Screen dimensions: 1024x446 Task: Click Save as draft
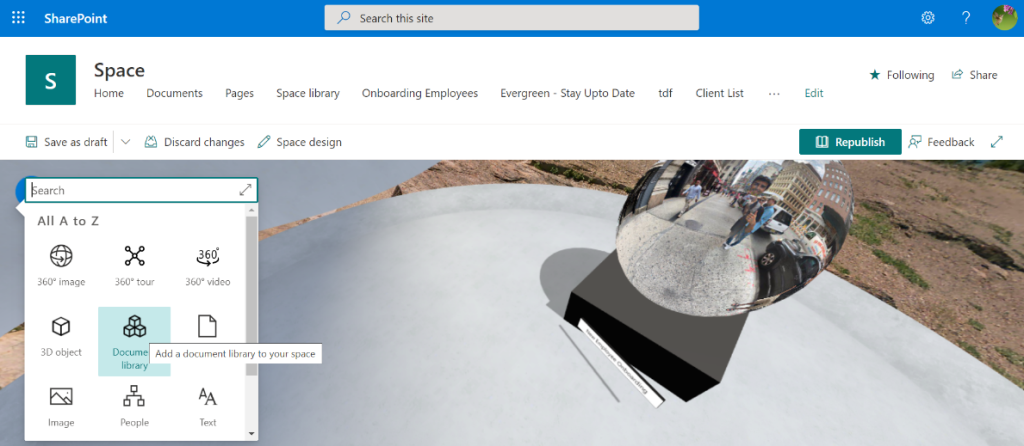[x=66, y=142]
